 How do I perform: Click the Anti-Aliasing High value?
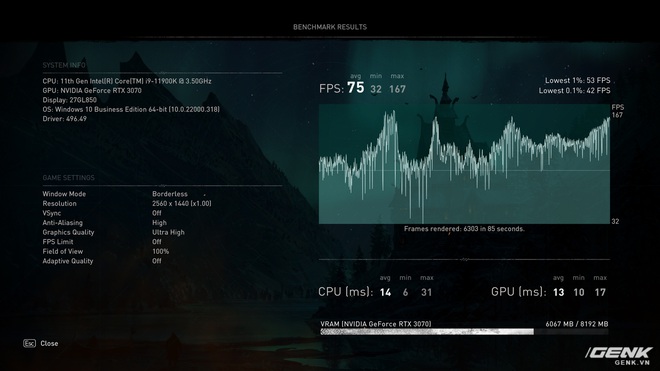pos(160,223)
